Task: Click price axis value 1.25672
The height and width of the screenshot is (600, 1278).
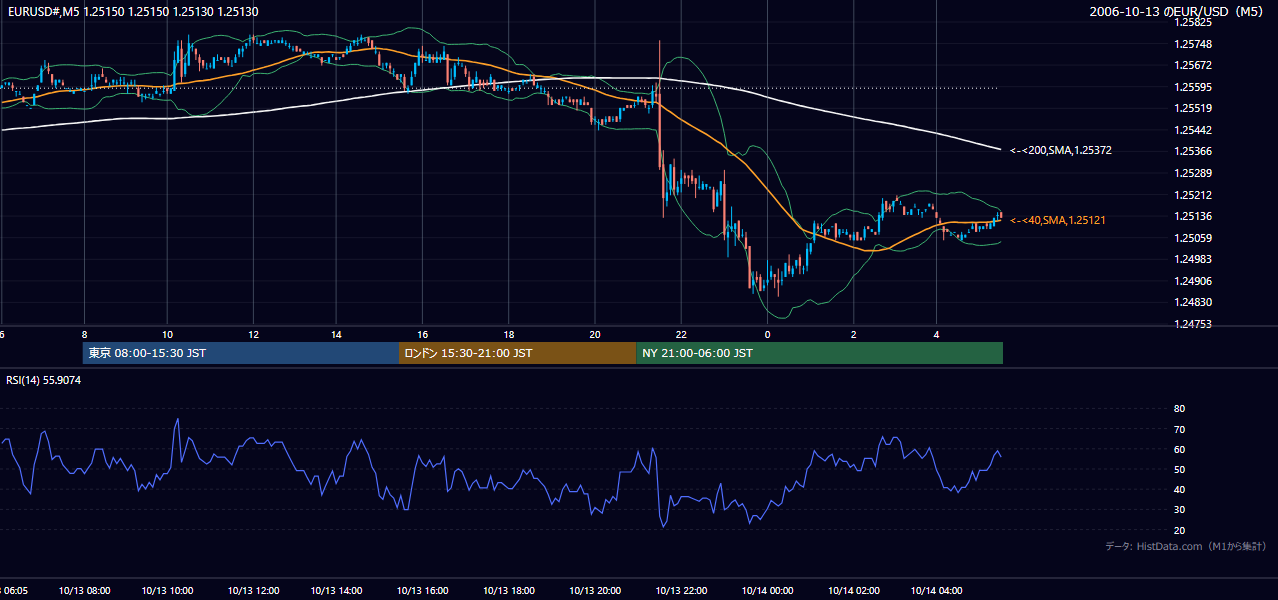Action: (x=1191, y=65)
